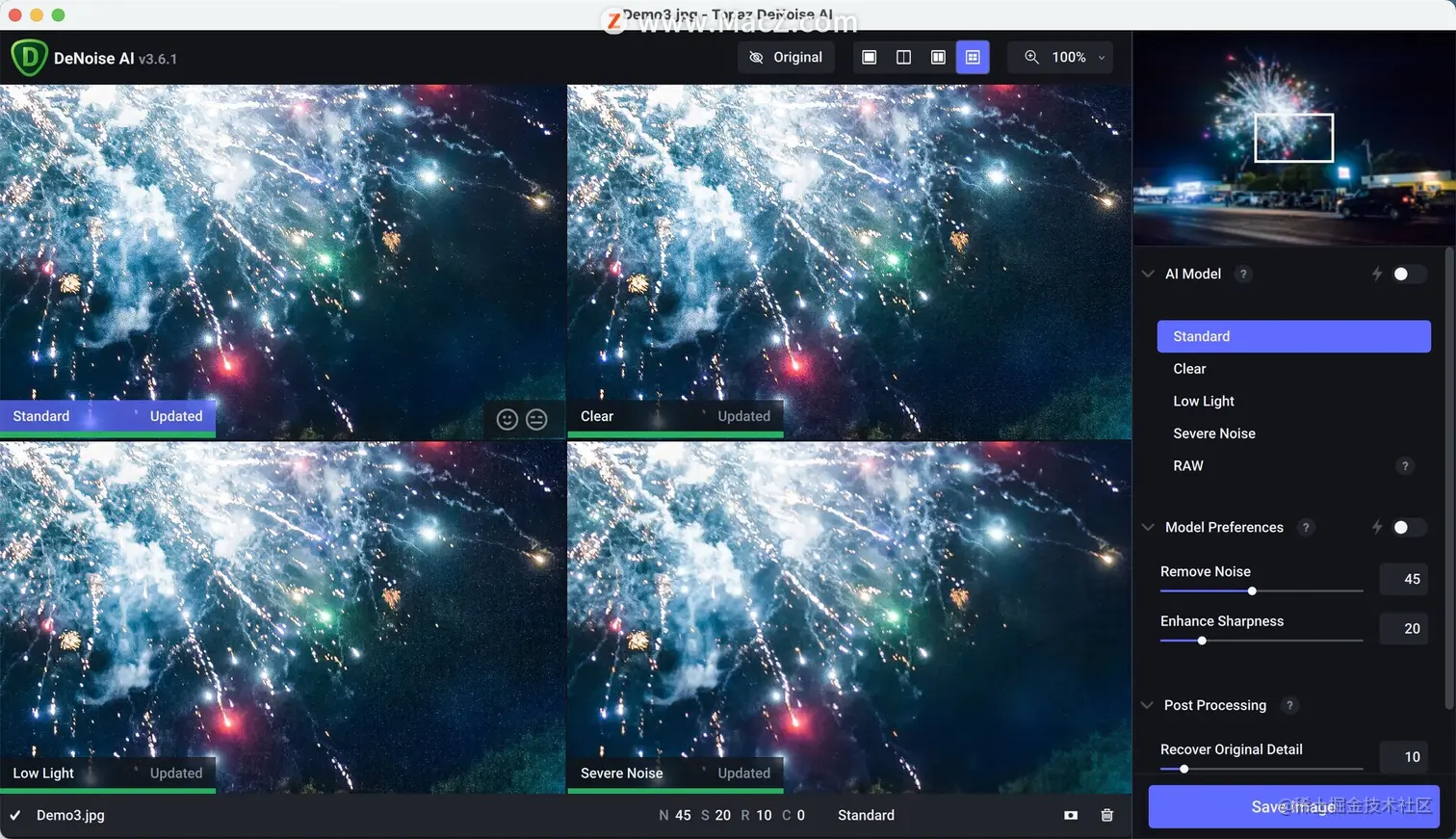The image size is (1456, 839).
Task: Close the window with the red button
Action: (x=14, y=14)
